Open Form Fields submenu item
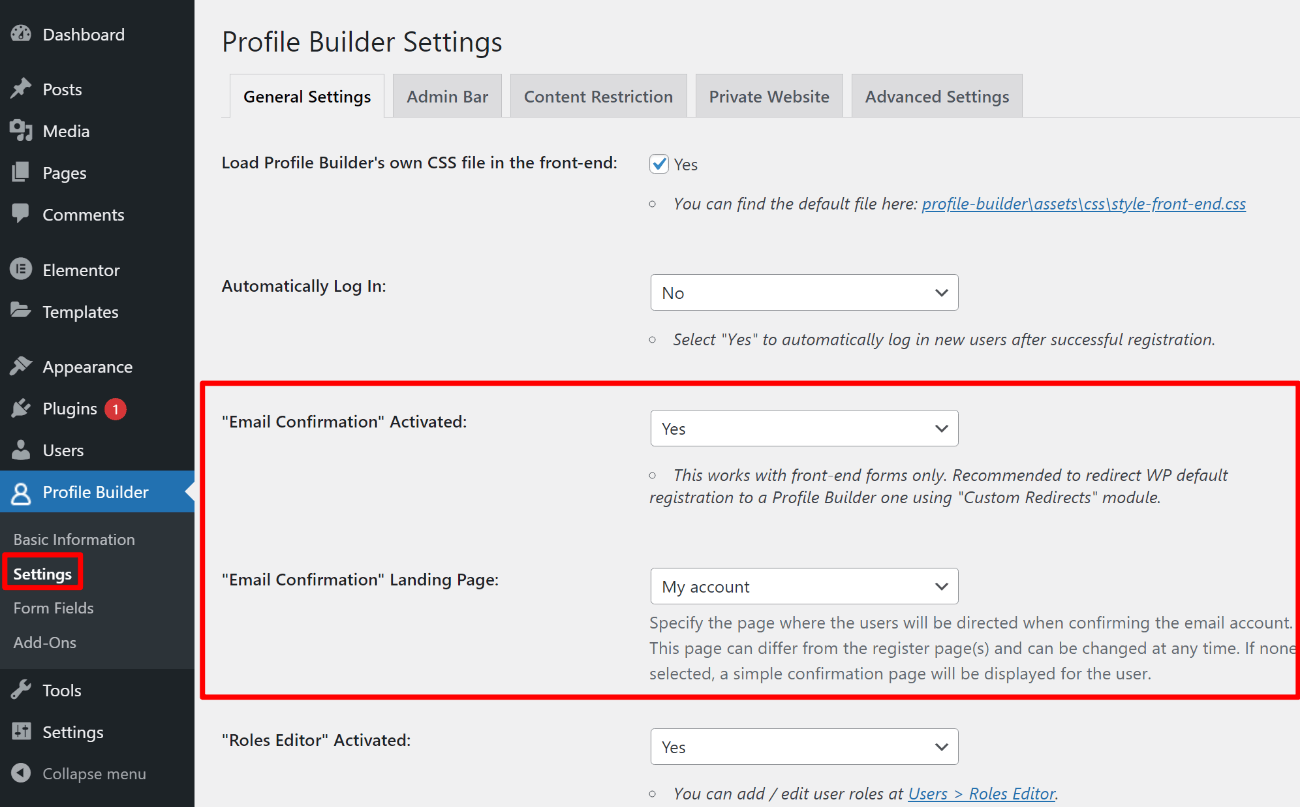 [x=53, y=608]
